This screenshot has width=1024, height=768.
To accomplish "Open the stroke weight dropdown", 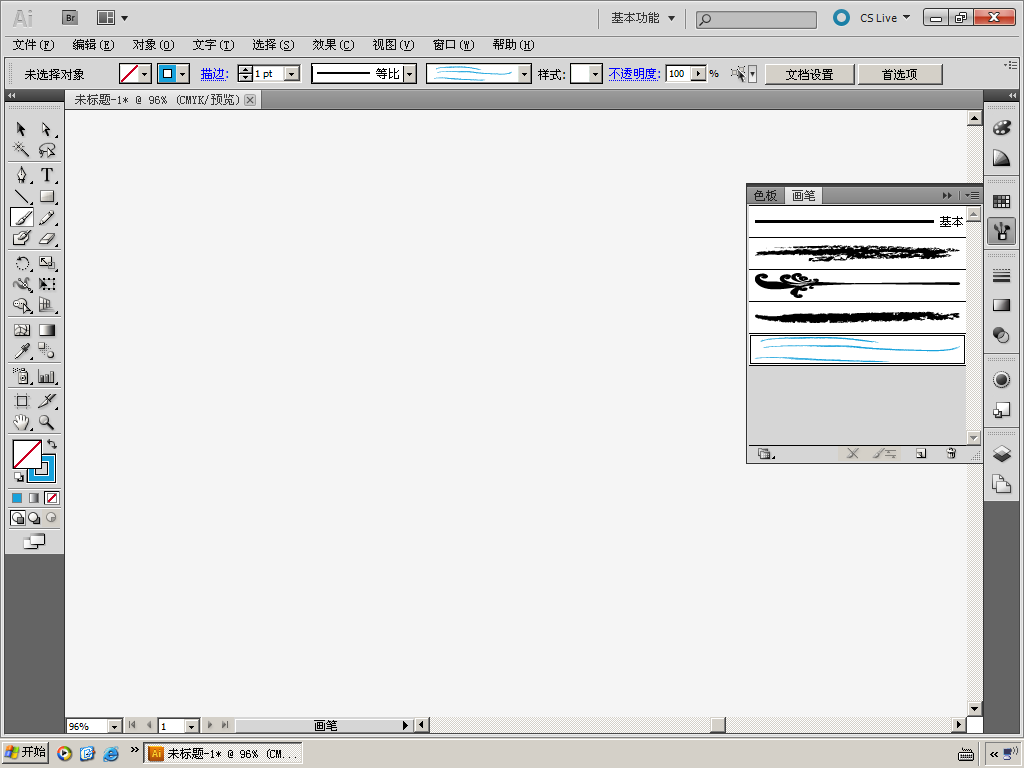I will [293, 74].
